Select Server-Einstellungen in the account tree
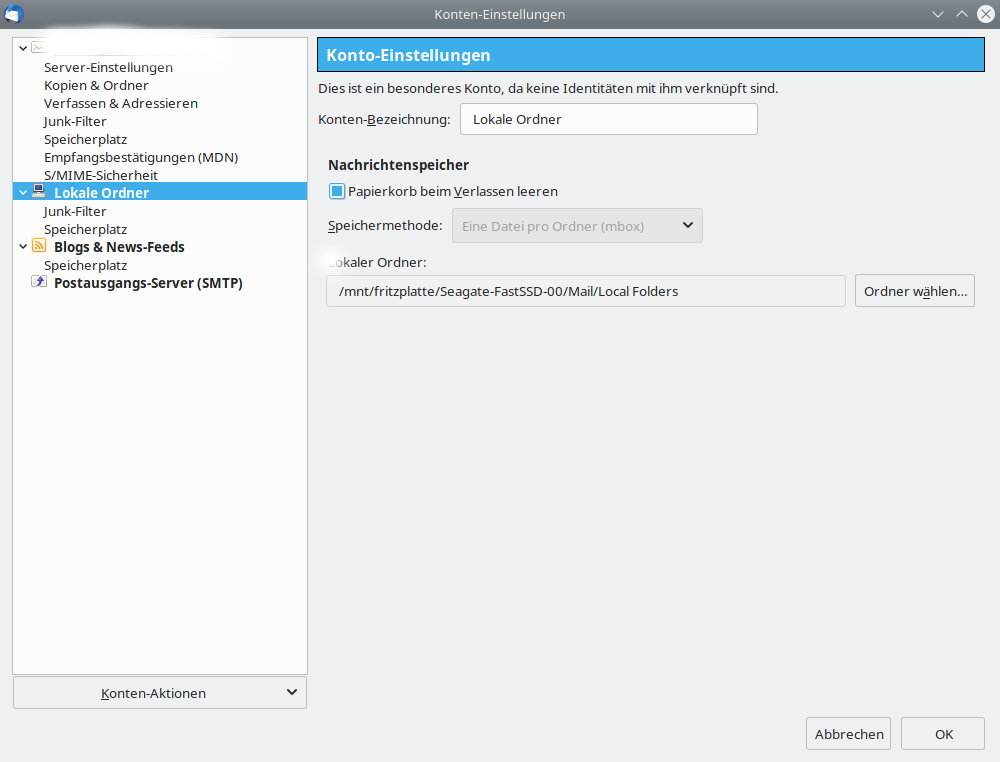Image resolution: width=1000 pixels, height=762 pixels. tap(108, 68)
